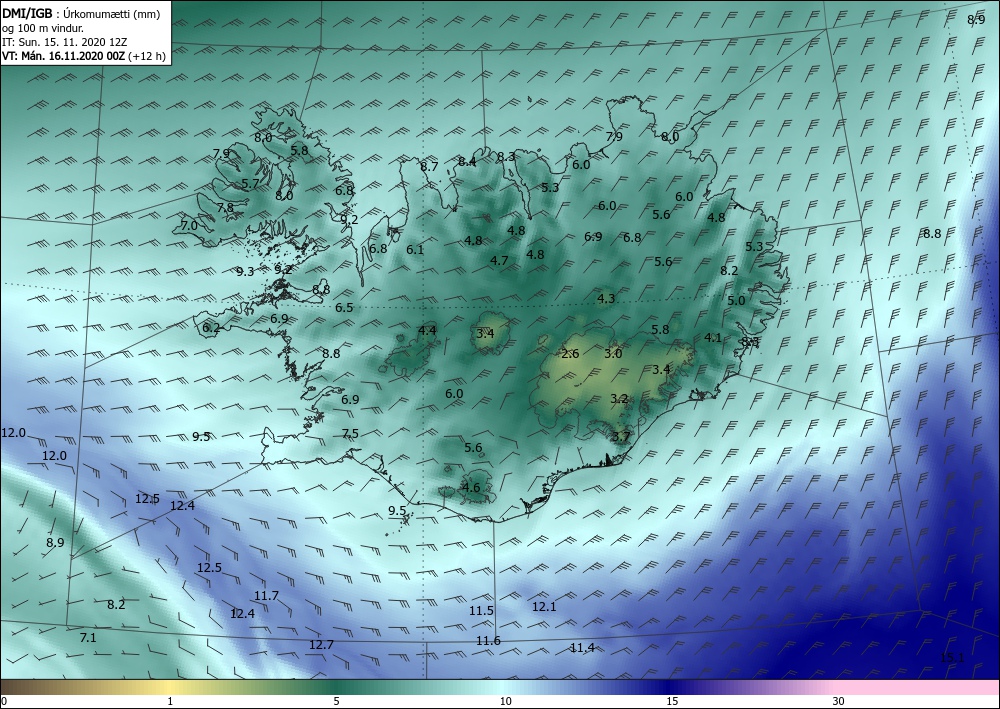
Task: Click the 5.7 value in the Westfjords
Action: (x=251, y=184)
